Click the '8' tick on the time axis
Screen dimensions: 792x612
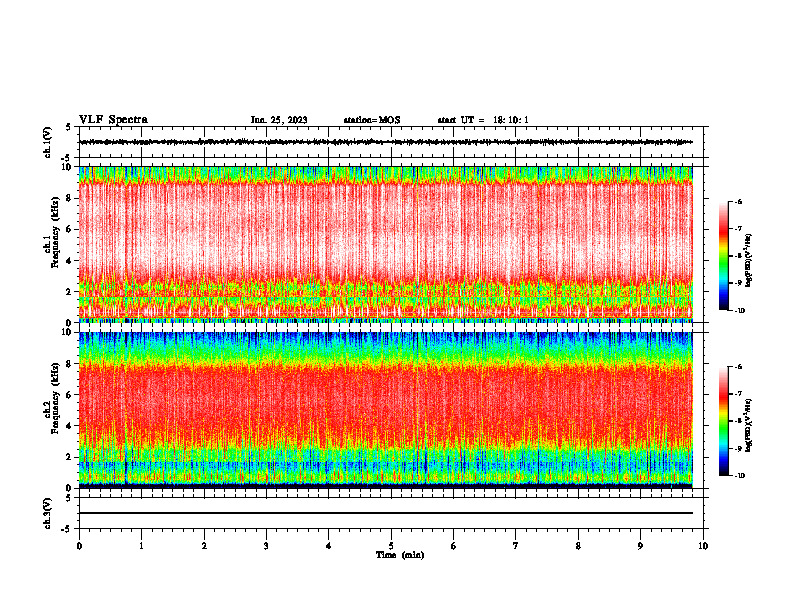578,546
